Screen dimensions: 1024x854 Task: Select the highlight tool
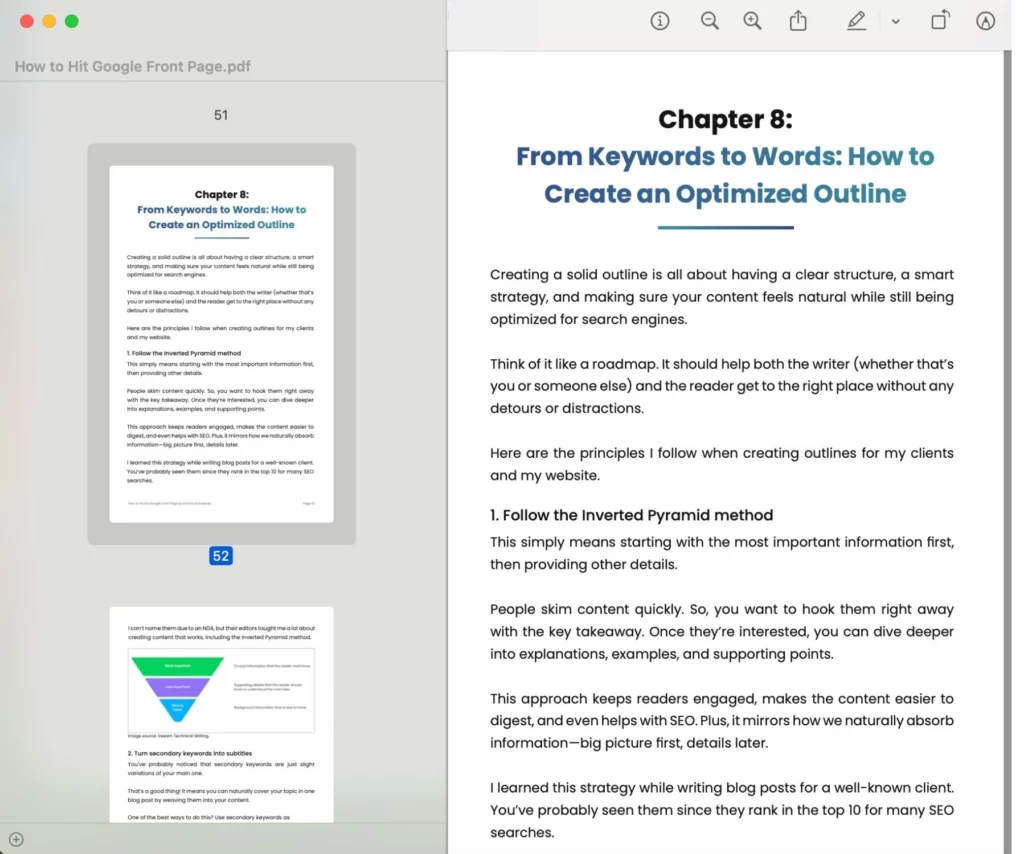pos(856,20)
